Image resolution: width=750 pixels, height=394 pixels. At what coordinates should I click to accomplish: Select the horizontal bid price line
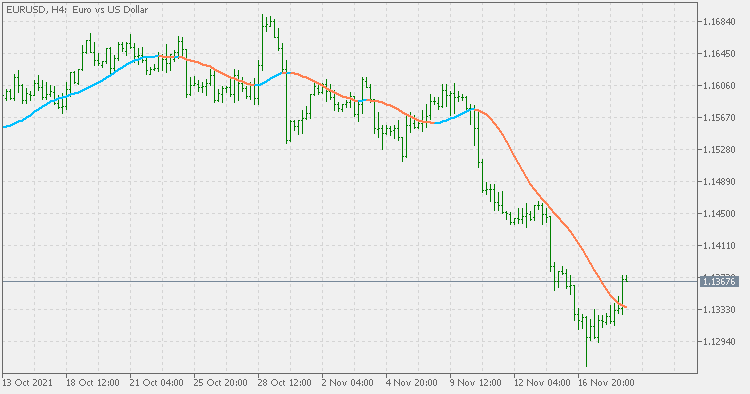(x=350, y=282)
